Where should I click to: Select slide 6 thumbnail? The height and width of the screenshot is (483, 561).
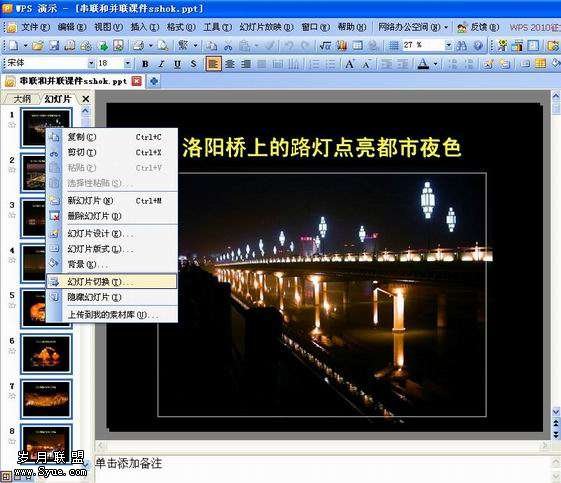46,354
